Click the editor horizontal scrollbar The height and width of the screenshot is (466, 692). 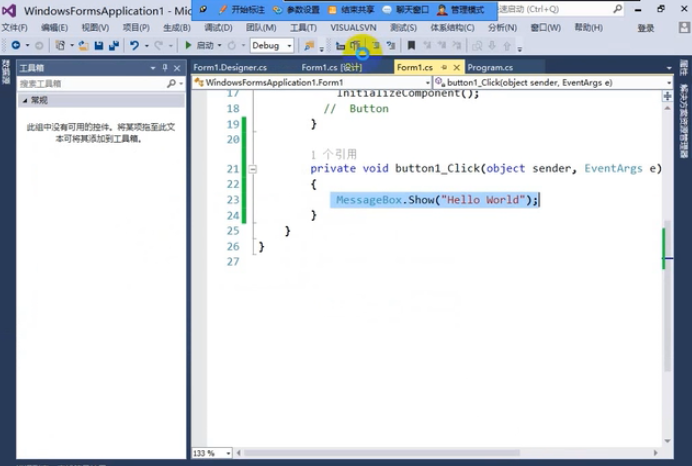coord(382,453)
